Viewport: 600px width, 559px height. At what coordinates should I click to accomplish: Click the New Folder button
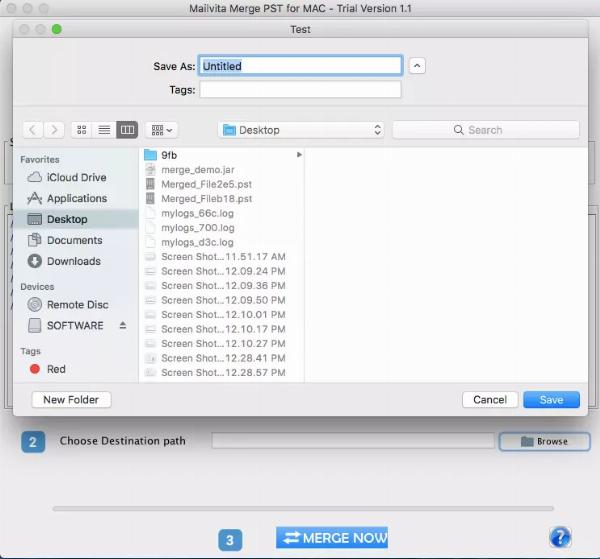(x=71, y=400)
